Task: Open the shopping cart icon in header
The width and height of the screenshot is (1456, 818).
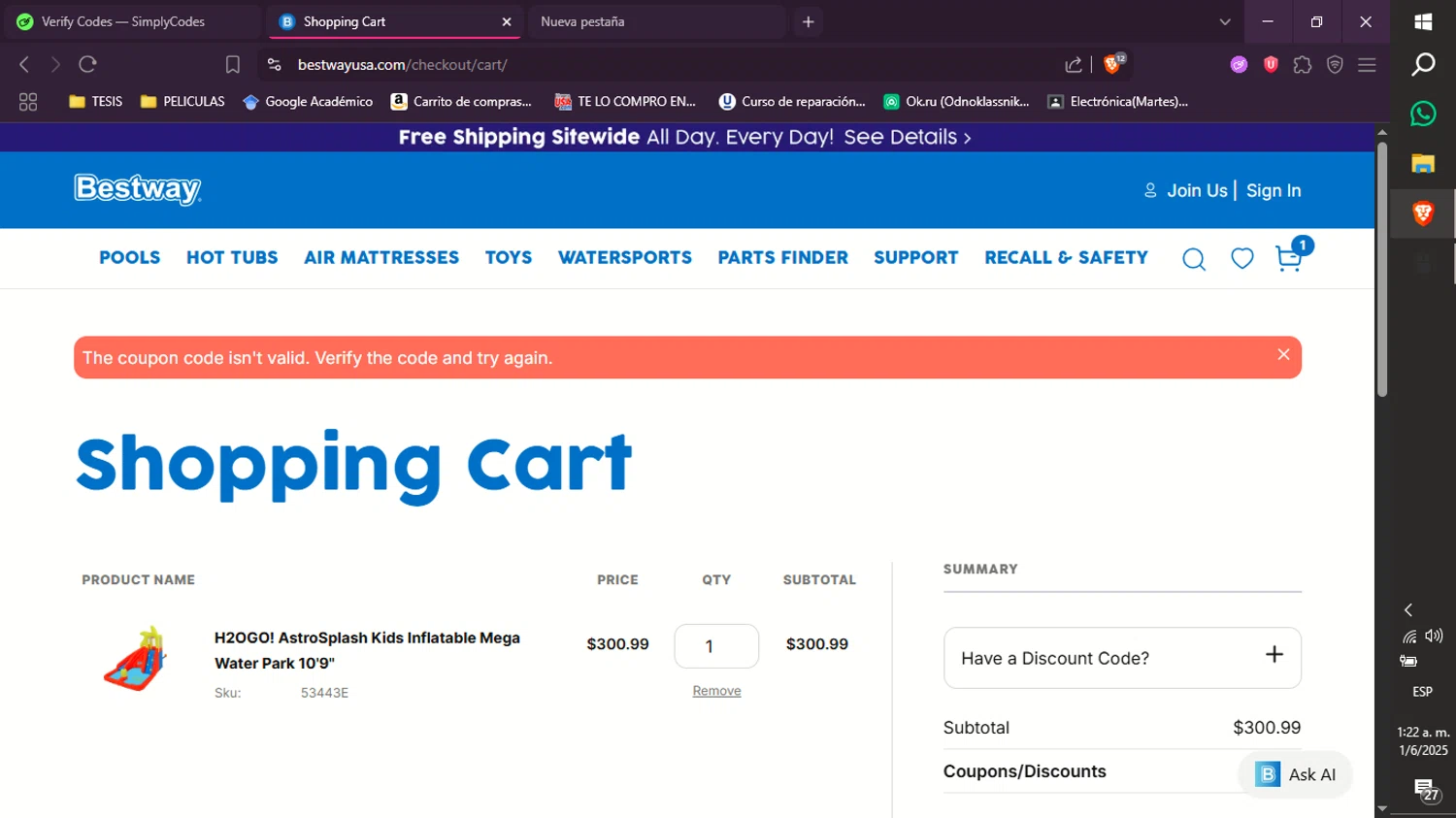Action: click(x=1290, y=257)
